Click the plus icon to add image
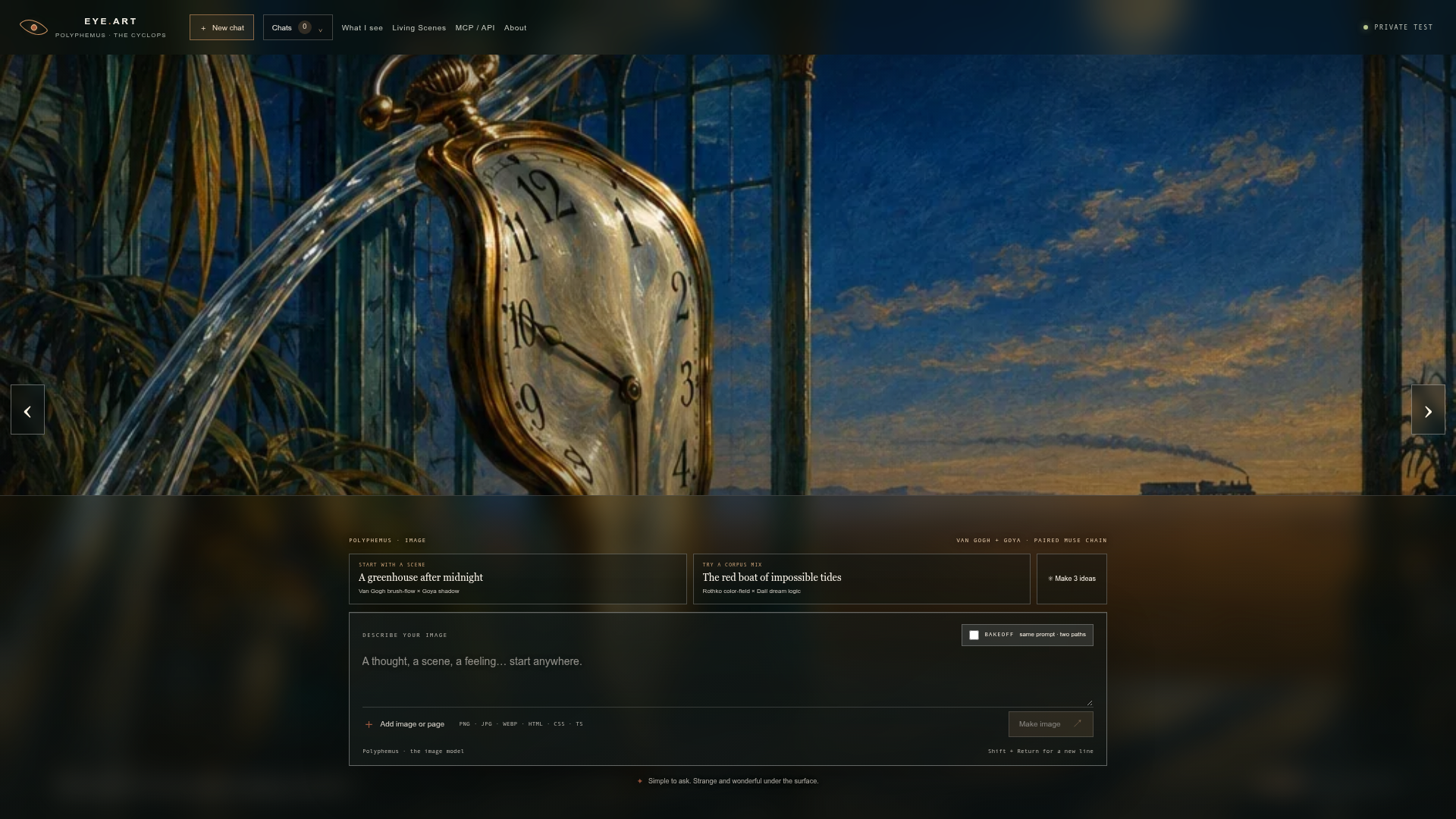The width and height of the screenshot is (1456, 819). (369, 724)
